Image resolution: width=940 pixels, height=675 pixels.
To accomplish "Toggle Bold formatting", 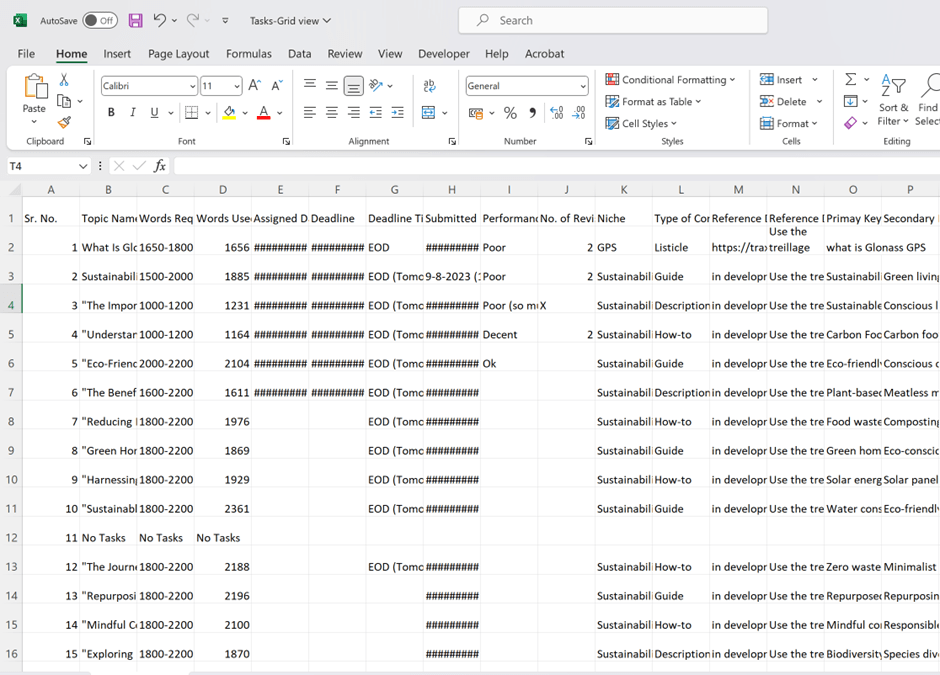I will tap(111, 112).
